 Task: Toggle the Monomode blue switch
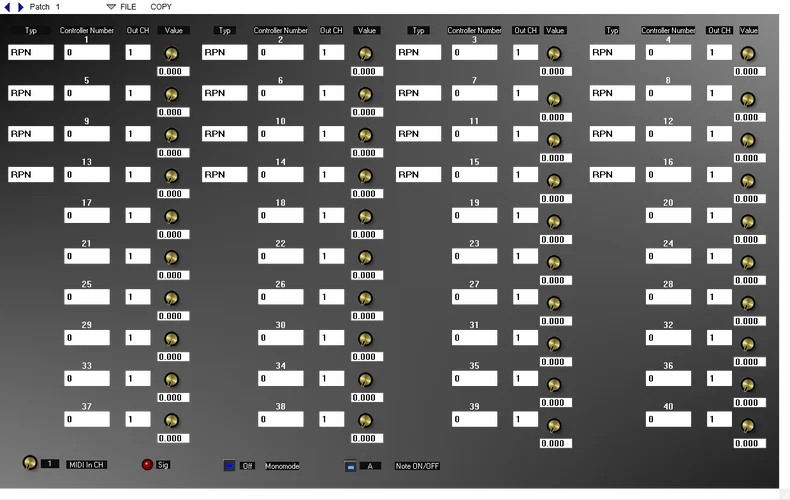tap(229, 466)
